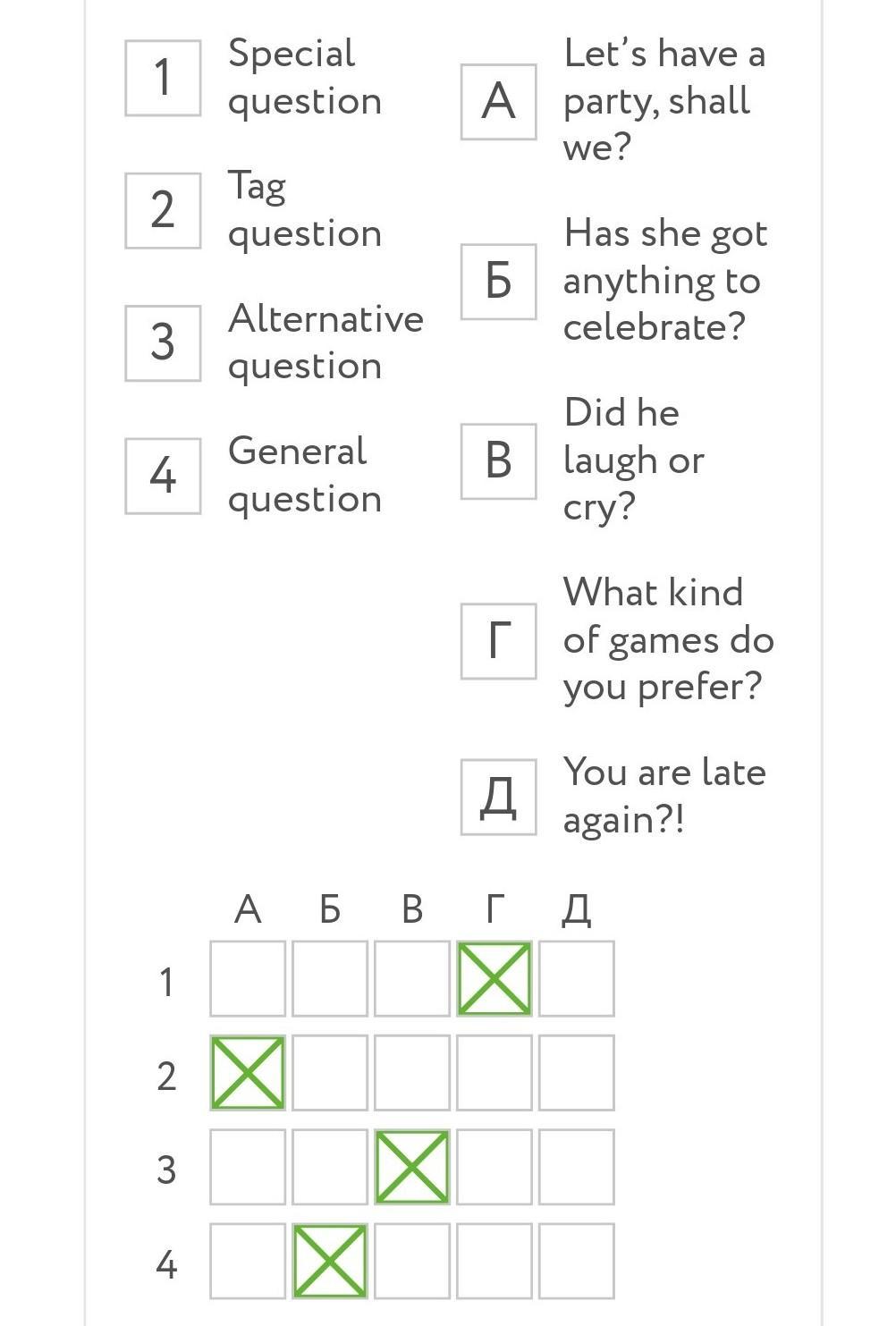The image size is (896, 1326).
Task: Check the box at row 3, column А
Action: 248,1167
